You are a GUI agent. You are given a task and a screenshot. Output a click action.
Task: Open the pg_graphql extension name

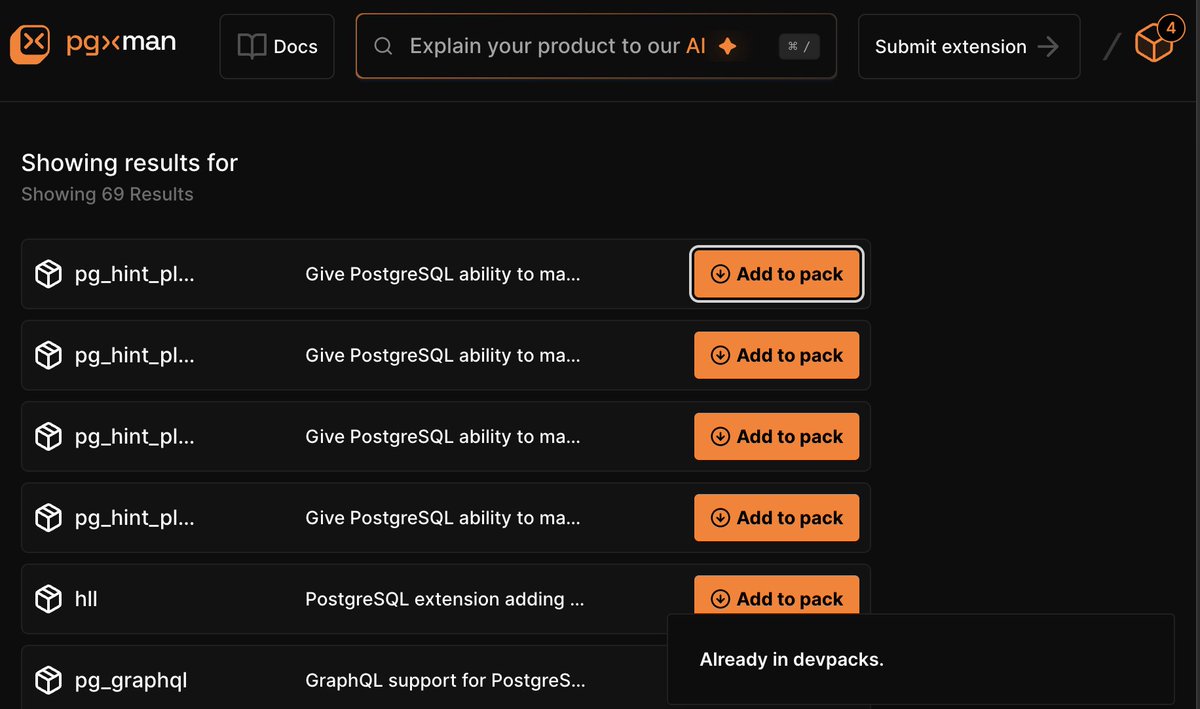[x=131, y=681]
